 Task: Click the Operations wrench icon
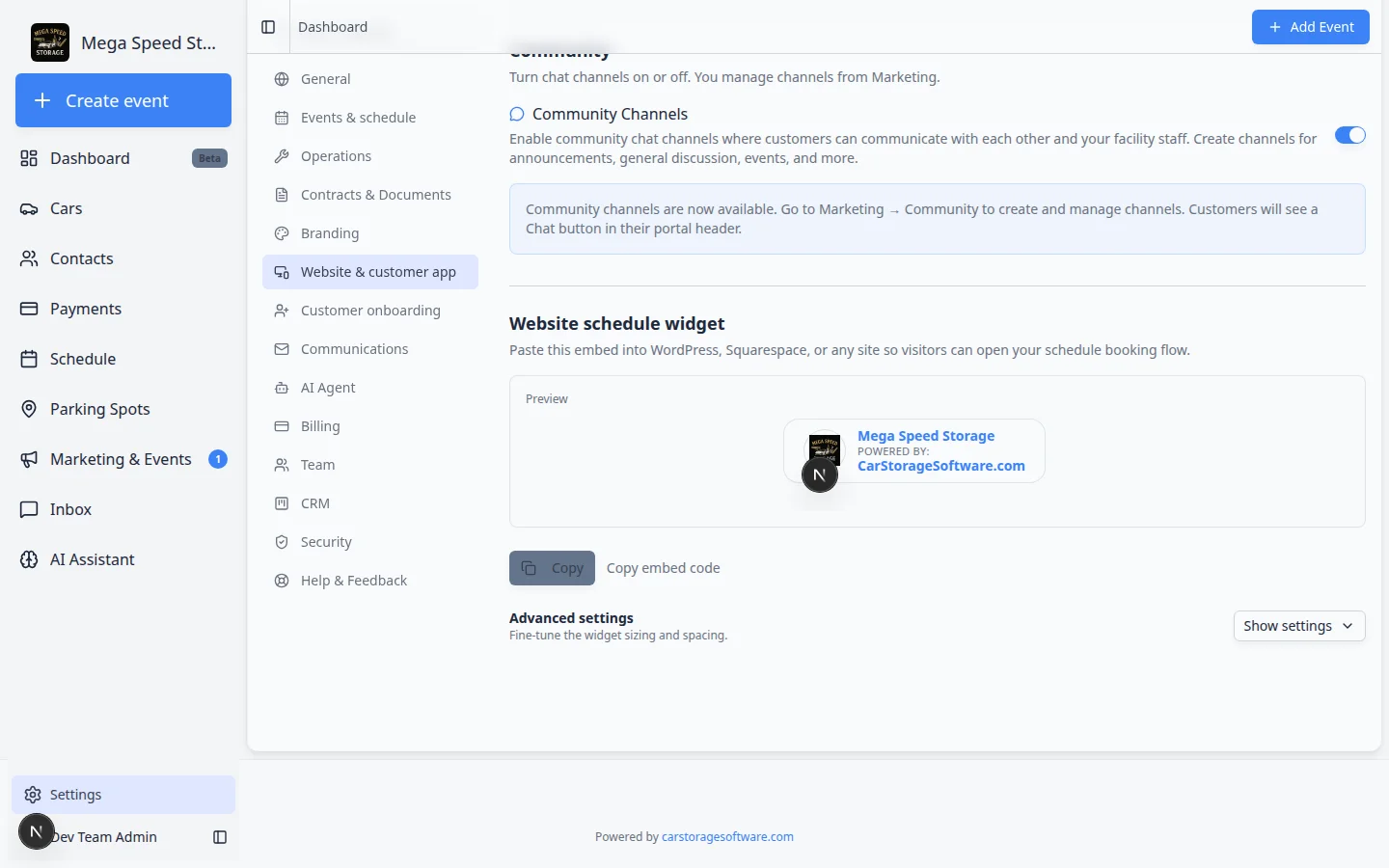[x=282, y=156]
